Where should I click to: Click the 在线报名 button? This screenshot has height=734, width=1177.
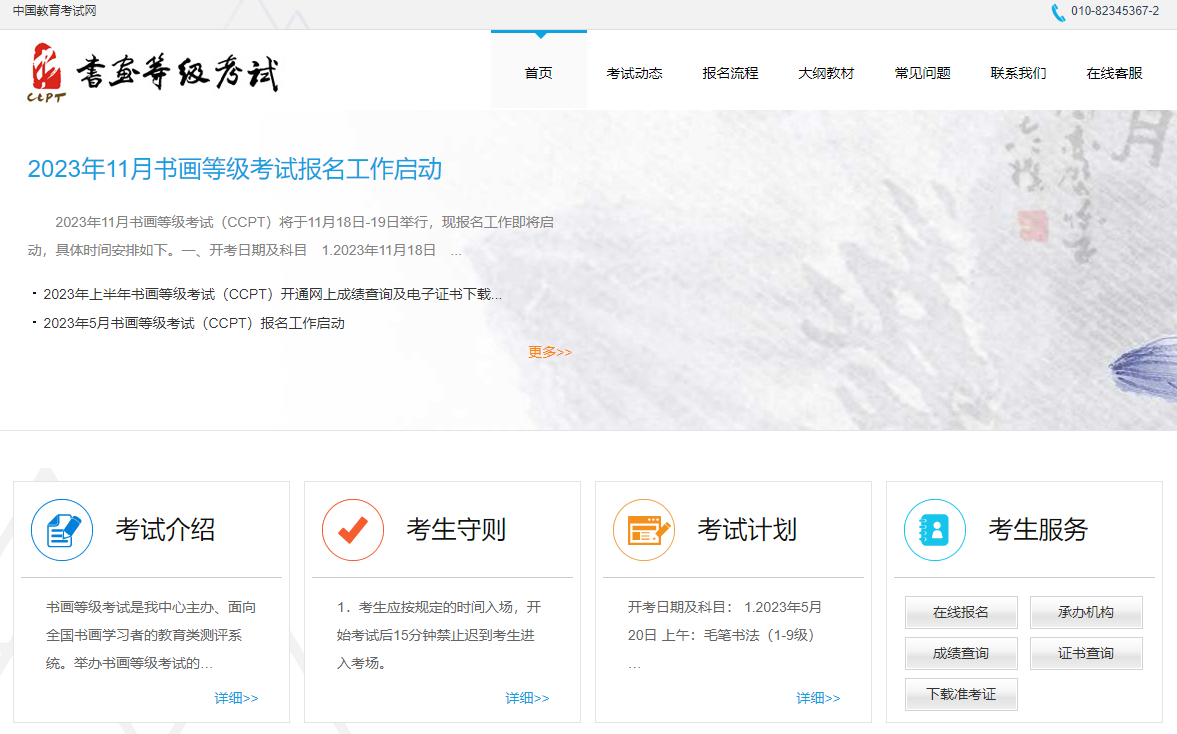point(962,612)
